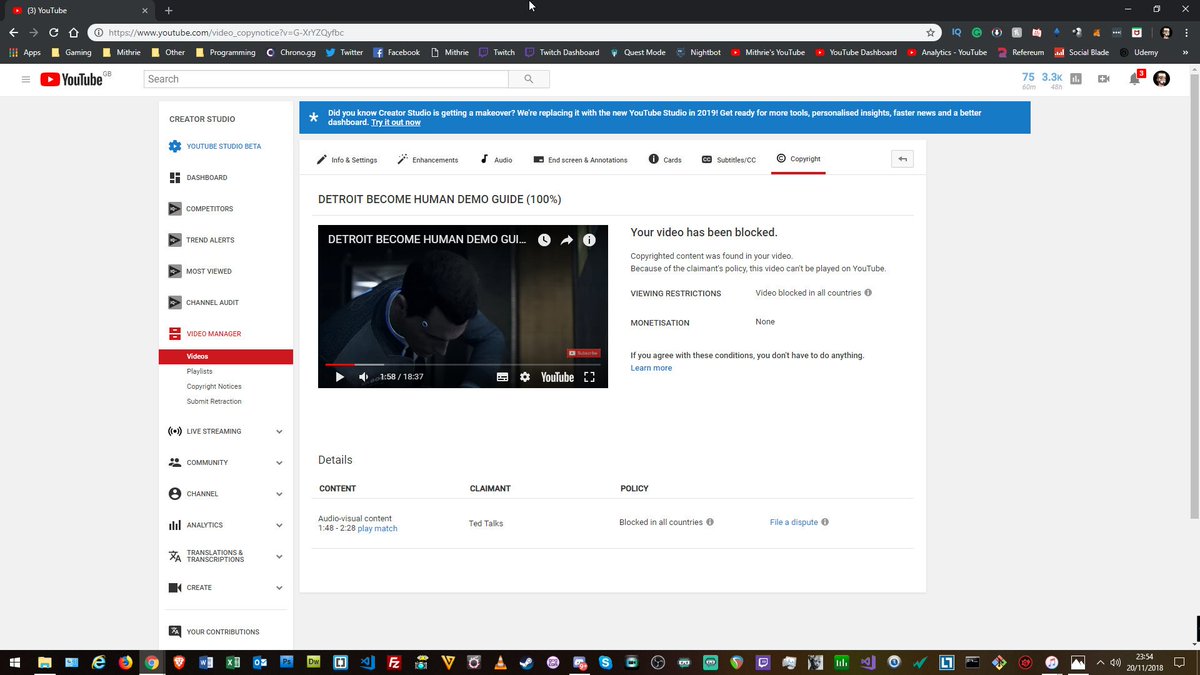Open Submit Retraction in the sidebar

[214, 401]
